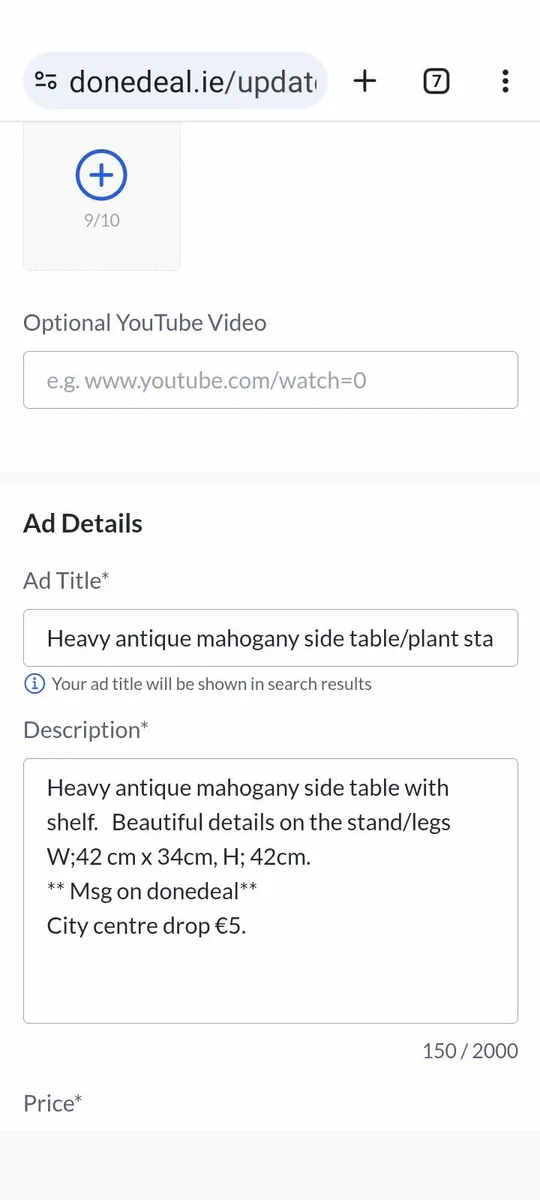The height and width of the screenshot is (1200, 540).
Task: Tap the 9/10 photo count label
Action: 101,220
